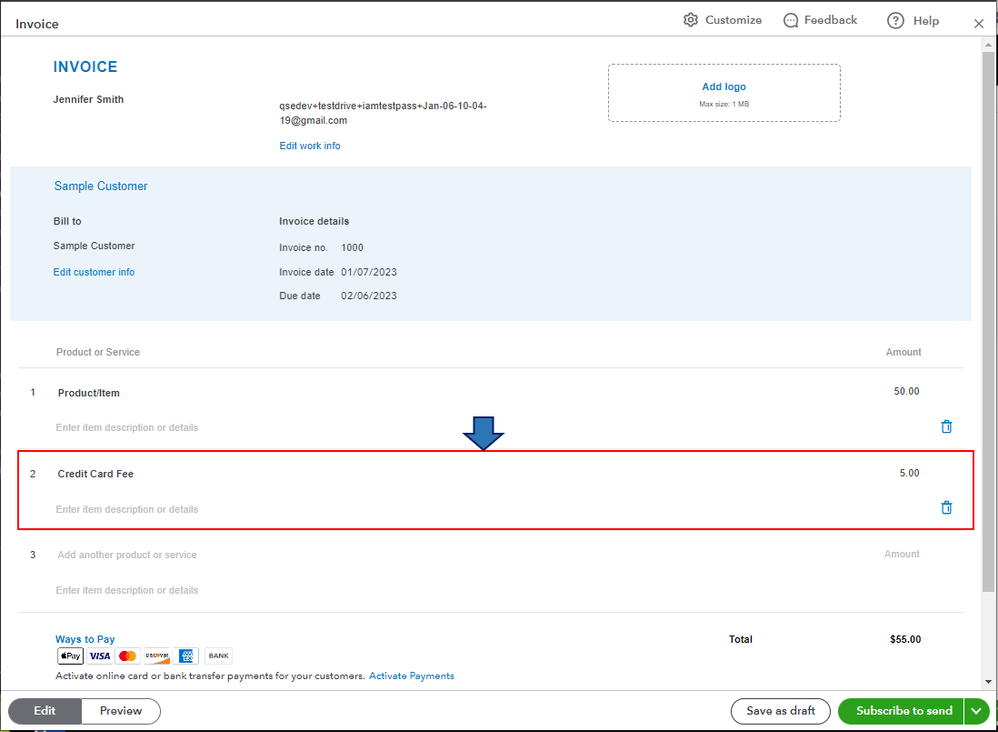Image resolution: width=998 pixels, height=732 pixels.
Task: Select Add another product or service field
Action: (x=127, y=555)
